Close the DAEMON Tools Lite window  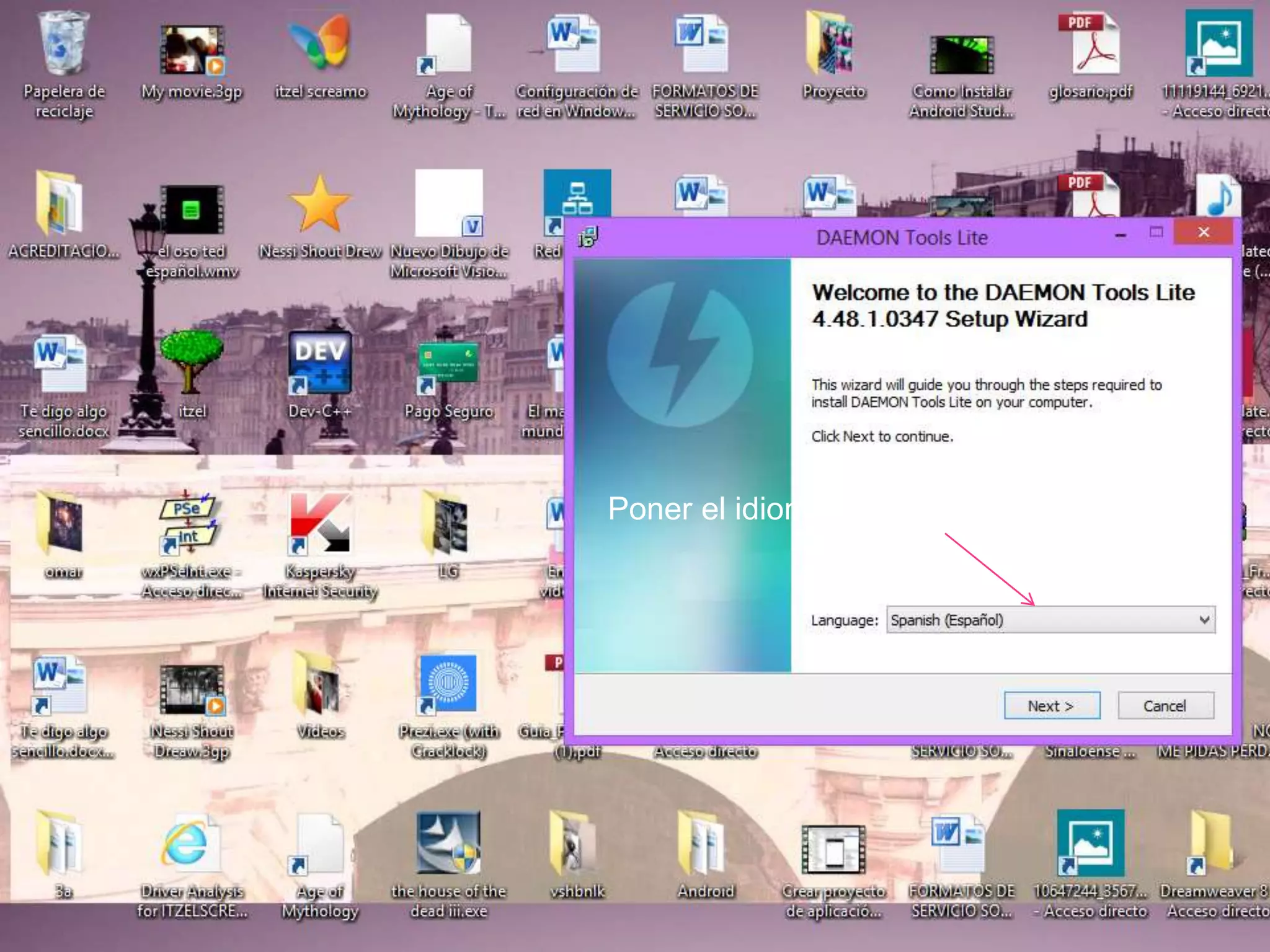tap(1204, 232)
